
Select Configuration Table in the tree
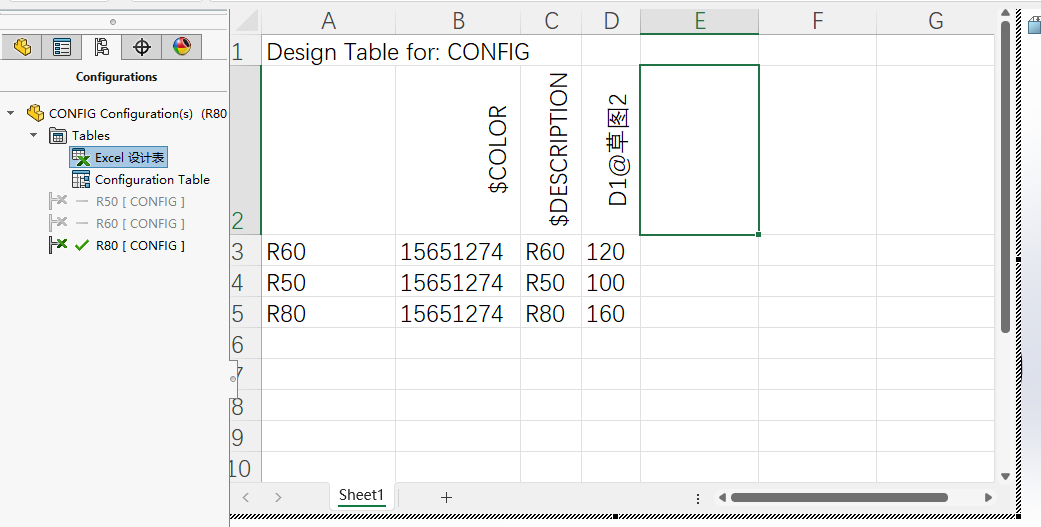click(152, 179)
